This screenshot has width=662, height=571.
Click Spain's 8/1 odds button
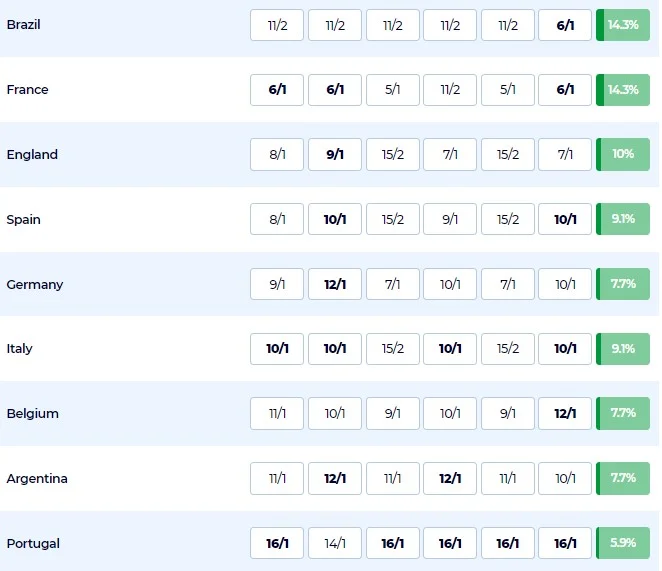277,220
